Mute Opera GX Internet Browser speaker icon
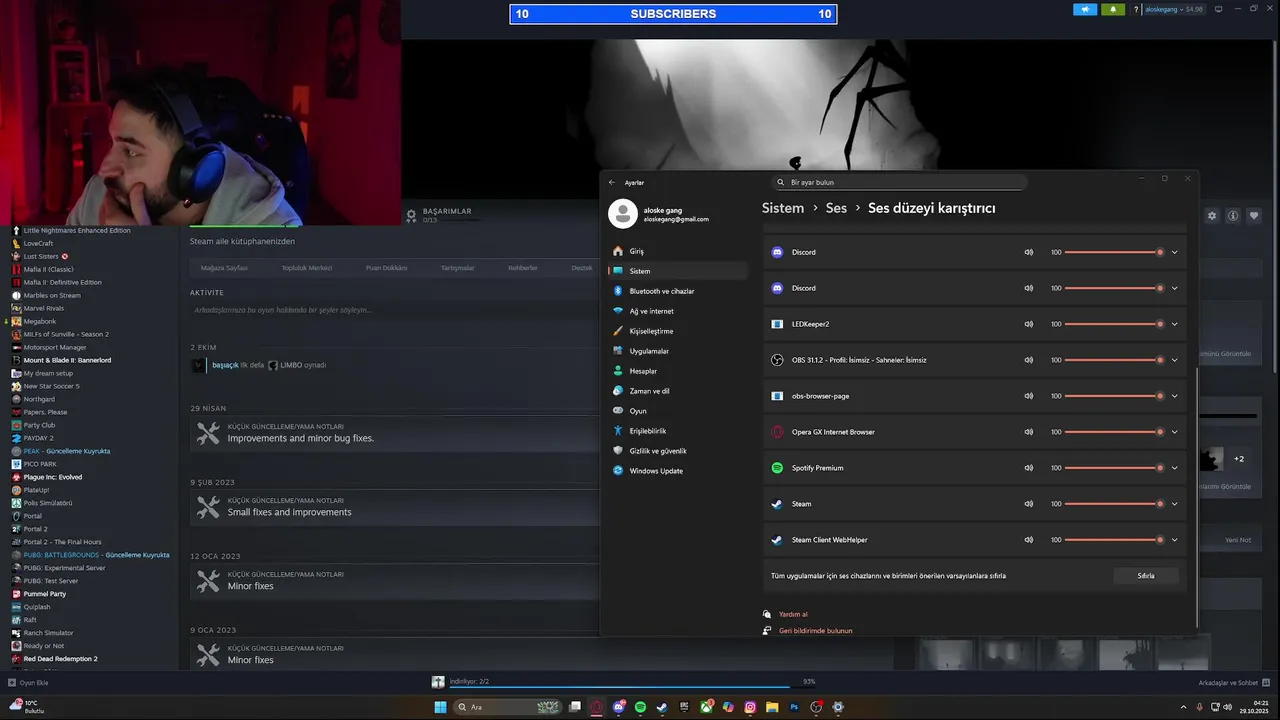This screenshot has height=720, width=1280. point(1028,432)
